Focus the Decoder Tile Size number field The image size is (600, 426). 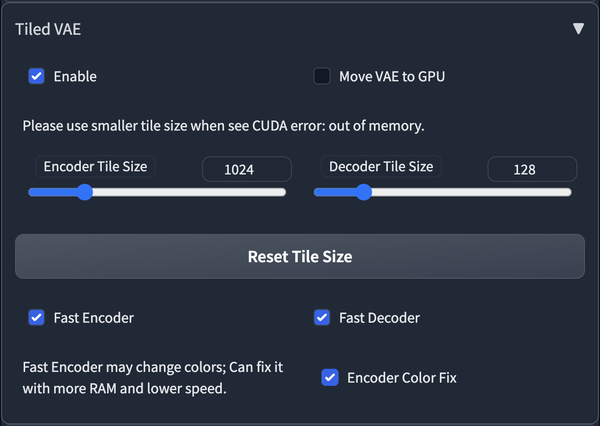pos(531,169)
